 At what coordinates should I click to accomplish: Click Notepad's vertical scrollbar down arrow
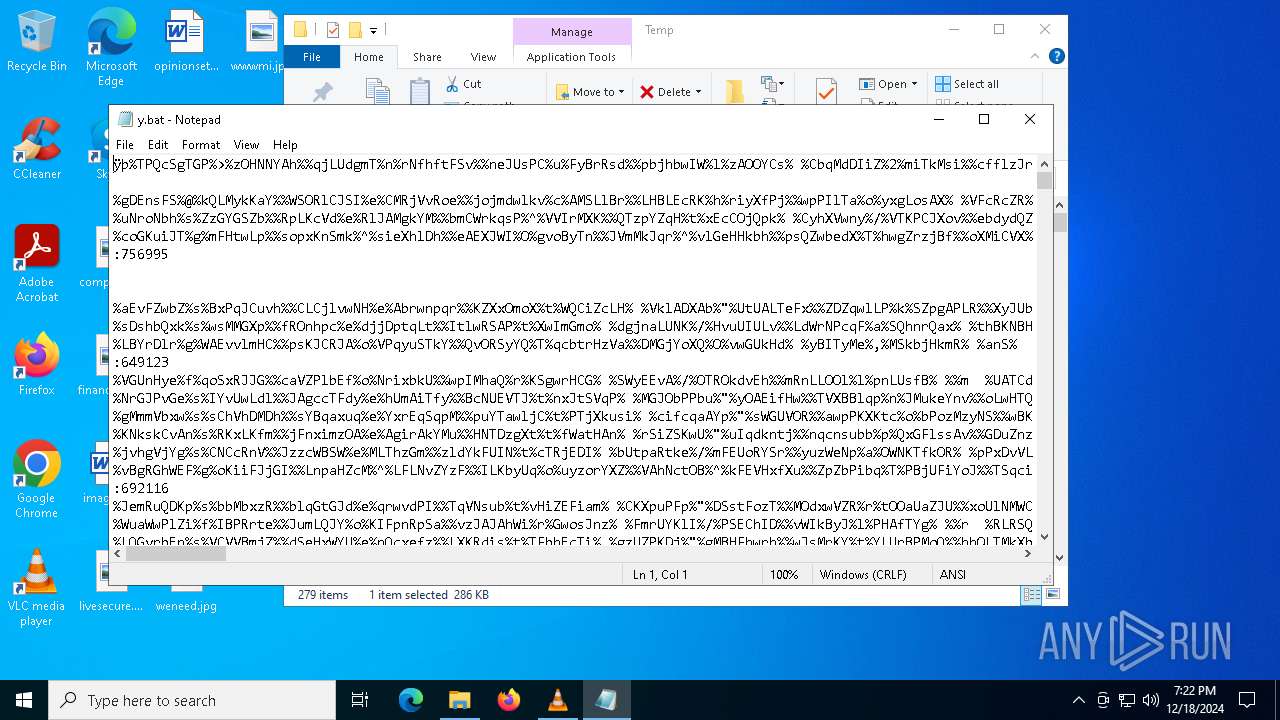pyautogui.click(x=1045, y=536)
